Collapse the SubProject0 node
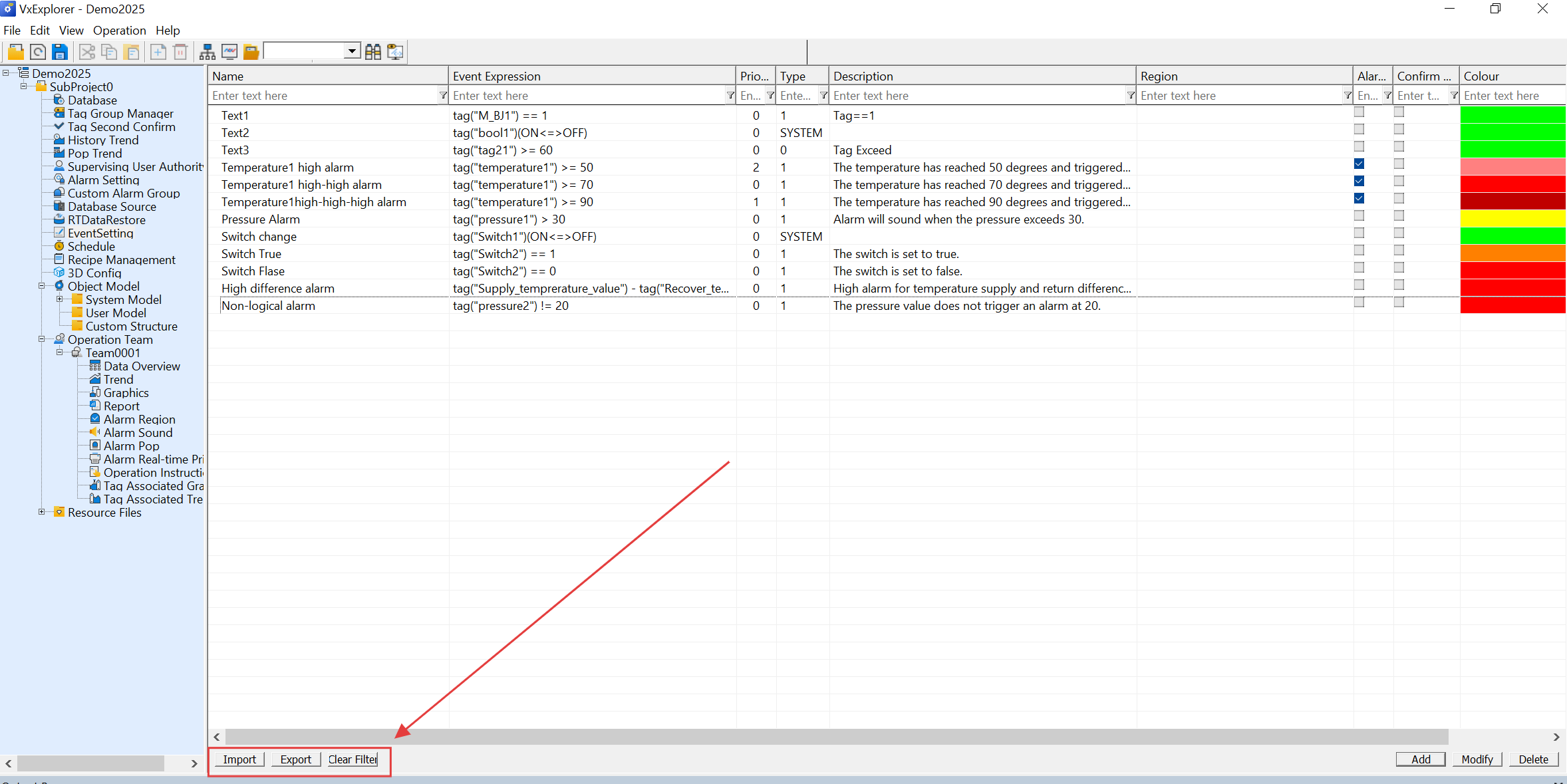 point(23,86)
